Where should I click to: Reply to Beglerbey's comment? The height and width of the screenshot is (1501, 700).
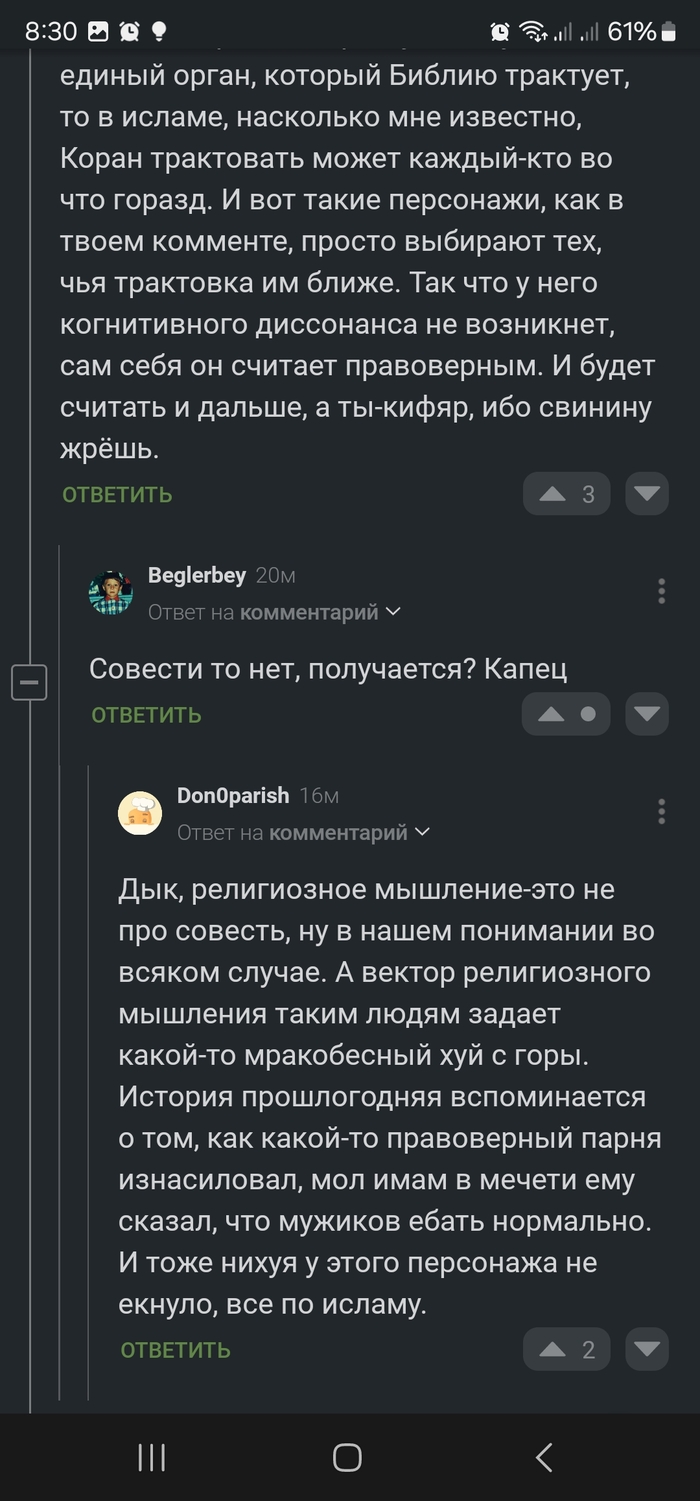146,715
